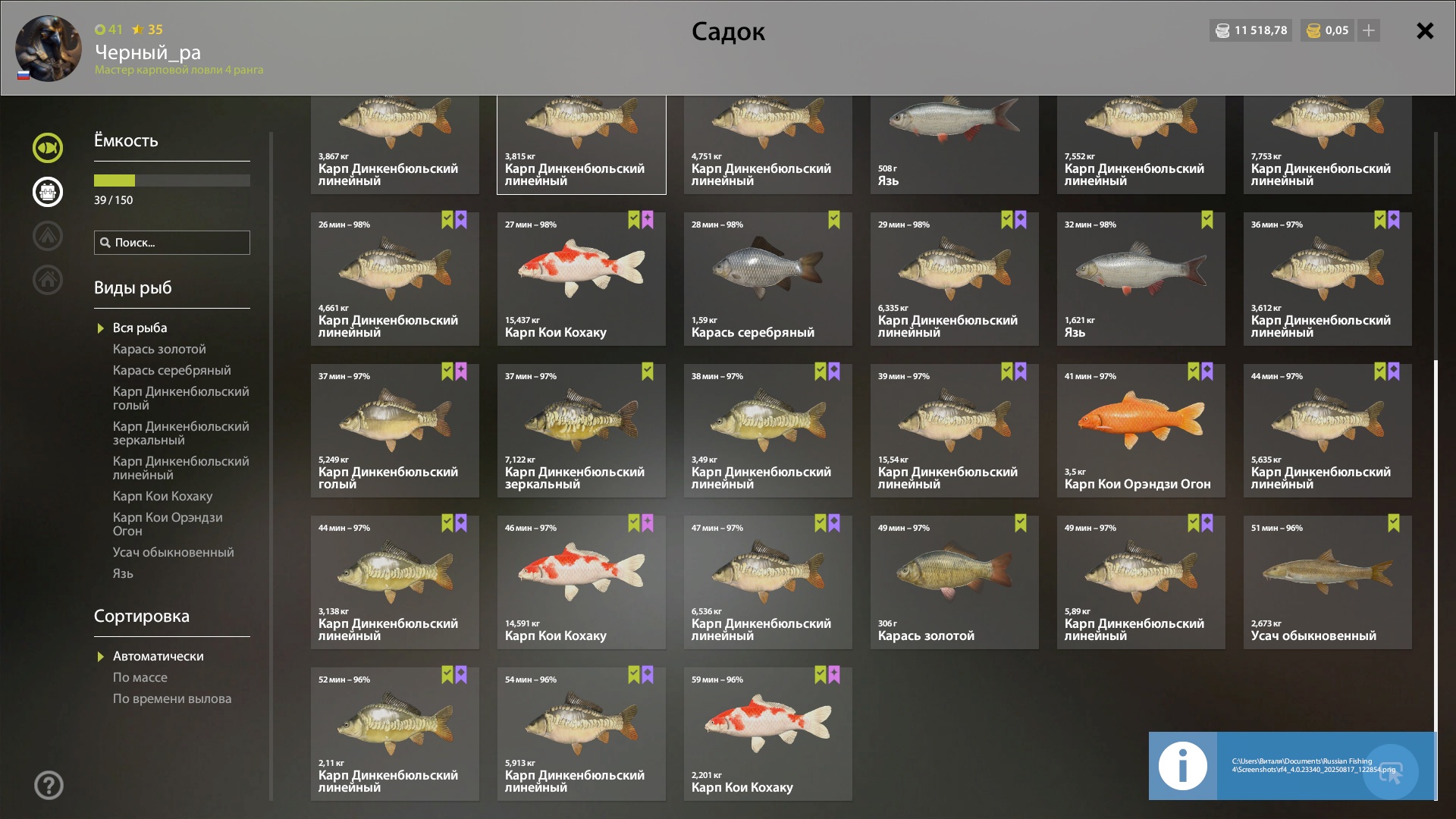The width and height of the screenshot is (1456, 819).
Task: Filter by Карп Кои Кохаку species
Action: (163, 496)
